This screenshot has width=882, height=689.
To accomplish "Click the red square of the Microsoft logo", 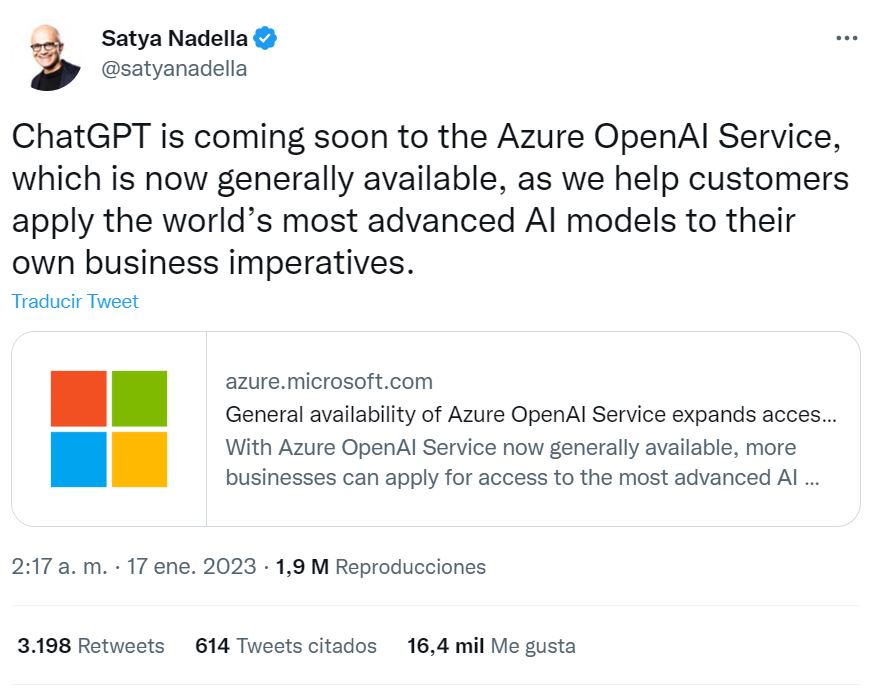I will 79,399.
